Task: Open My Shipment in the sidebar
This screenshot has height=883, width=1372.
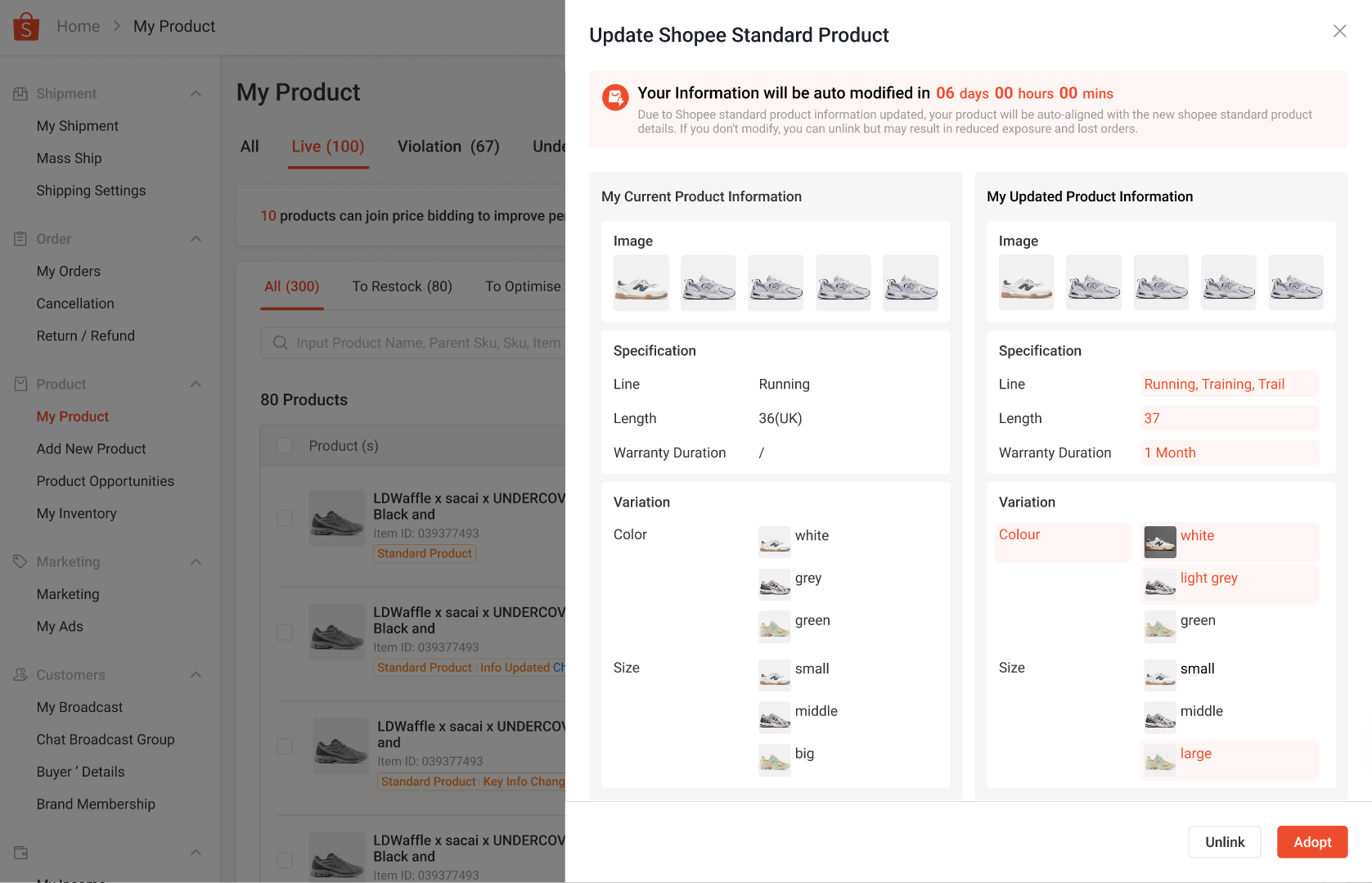Action: coord(78,126)
